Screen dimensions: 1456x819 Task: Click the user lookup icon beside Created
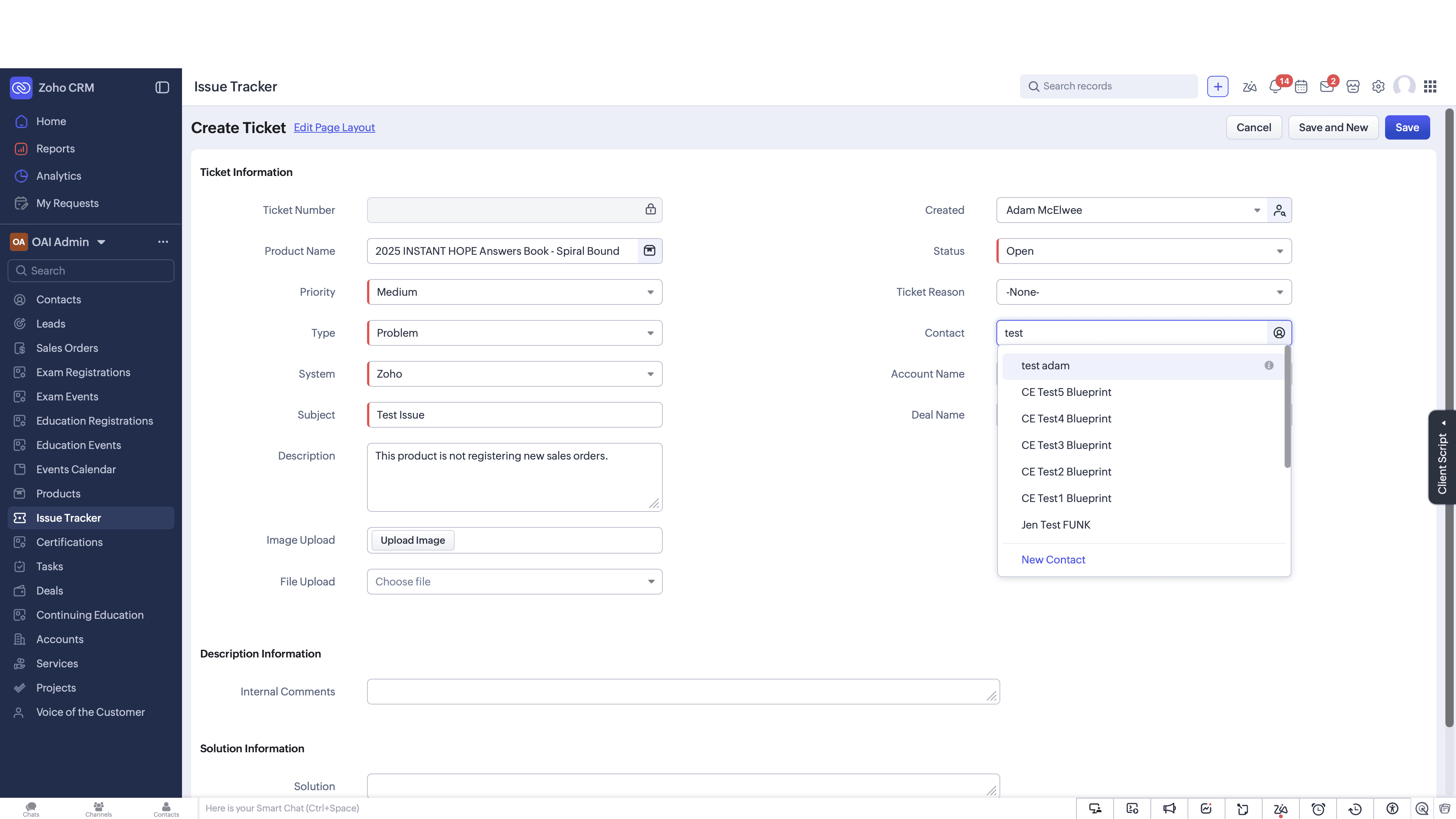click(x=1280, y=210)
